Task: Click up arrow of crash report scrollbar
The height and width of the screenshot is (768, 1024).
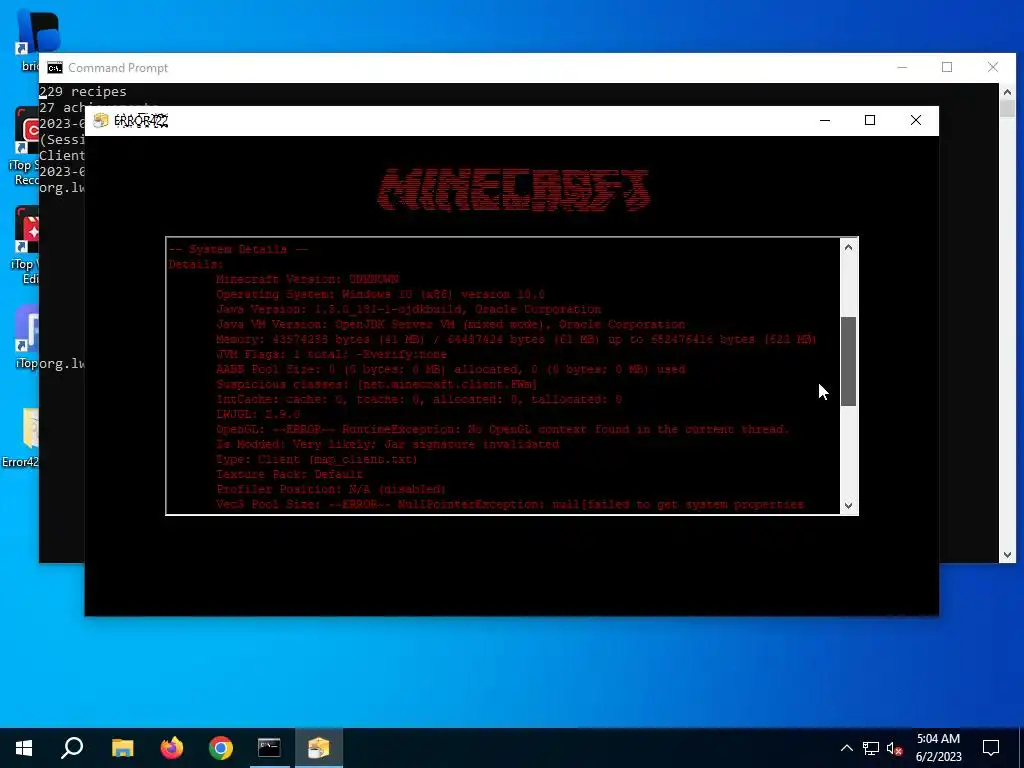Action: click(848, 247)
